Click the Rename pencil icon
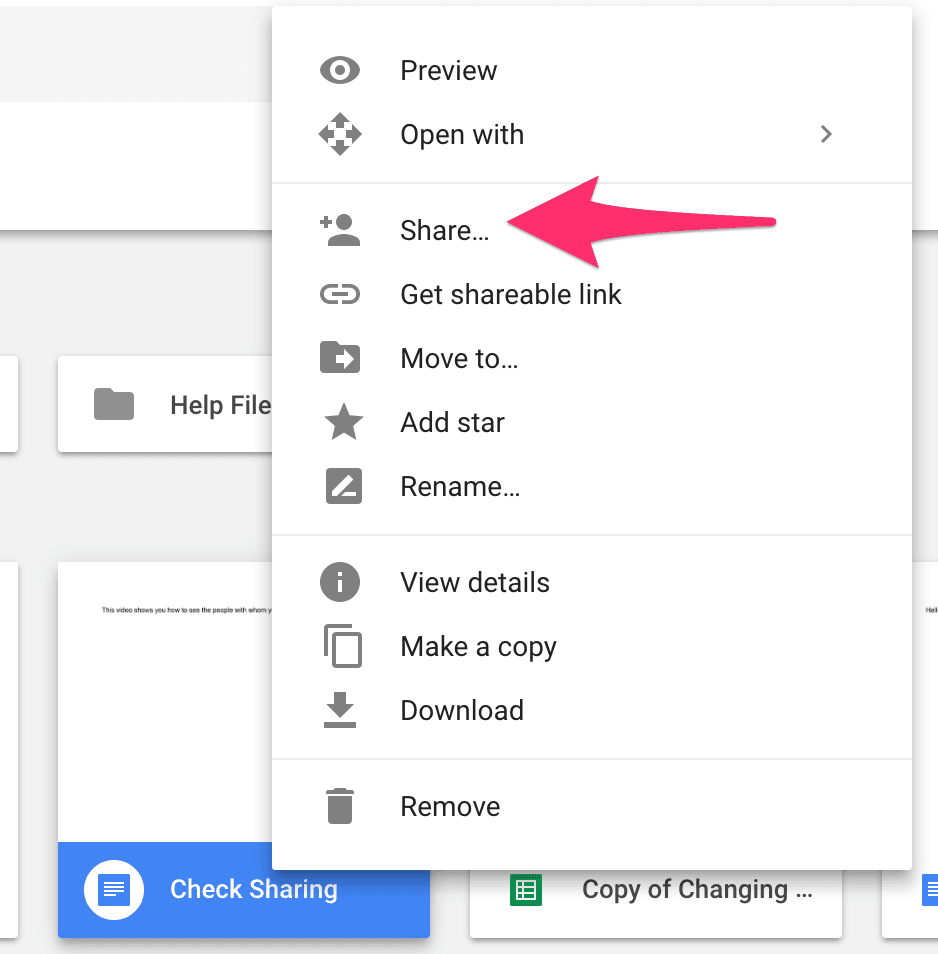Image resolution: width=938 pixels, height=954 pixels. (x=344, y=486)
